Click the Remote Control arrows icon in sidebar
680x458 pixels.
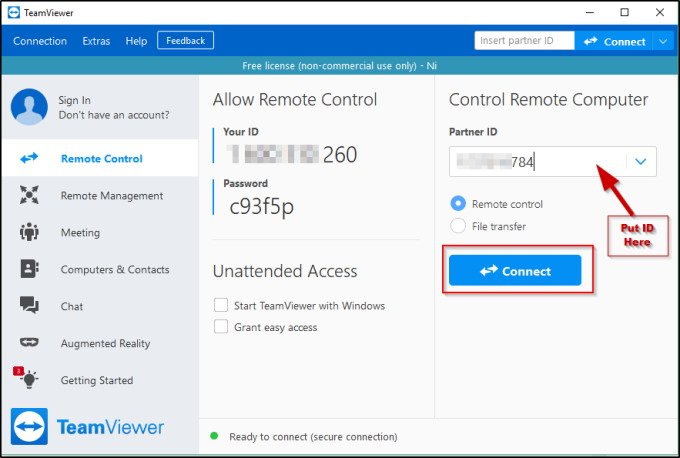(x=29, y=158)
